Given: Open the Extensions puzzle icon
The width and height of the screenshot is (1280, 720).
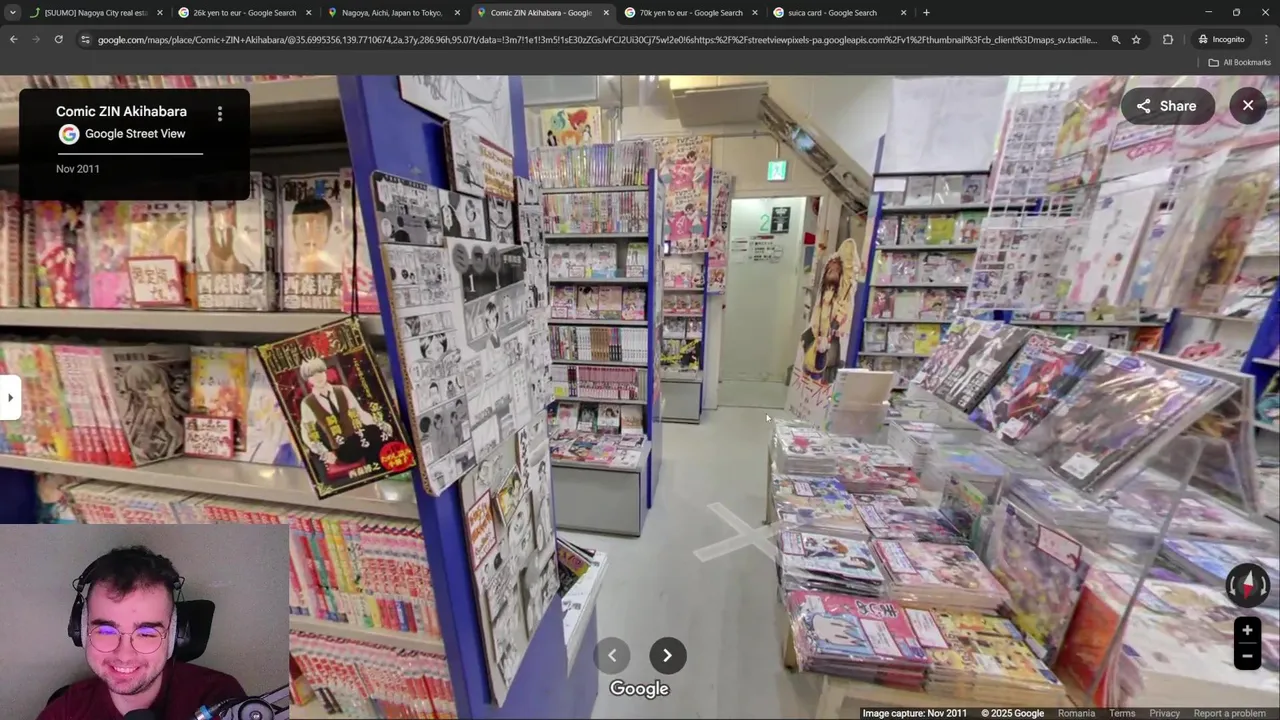Looking at the screenshot, I should (x=1168, y=40).
